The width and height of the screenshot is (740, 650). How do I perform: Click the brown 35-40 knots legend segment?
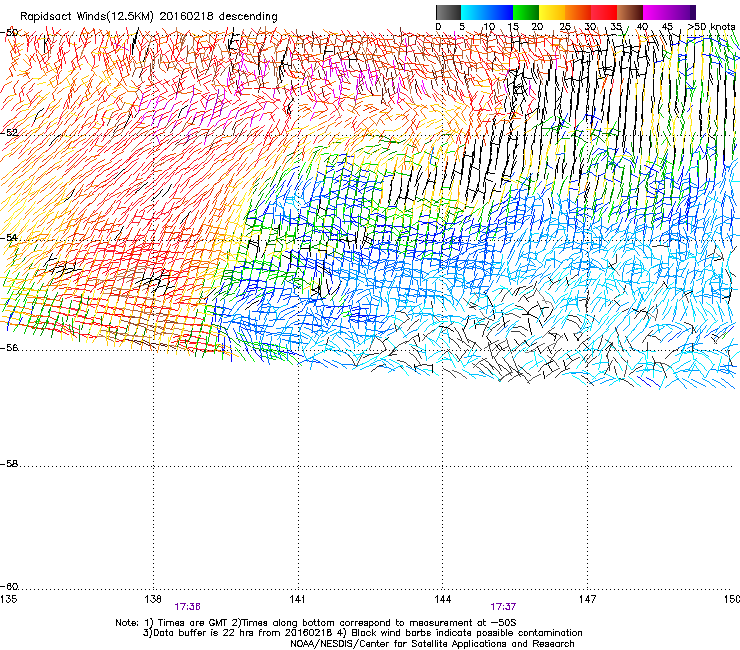click(630, 12)
